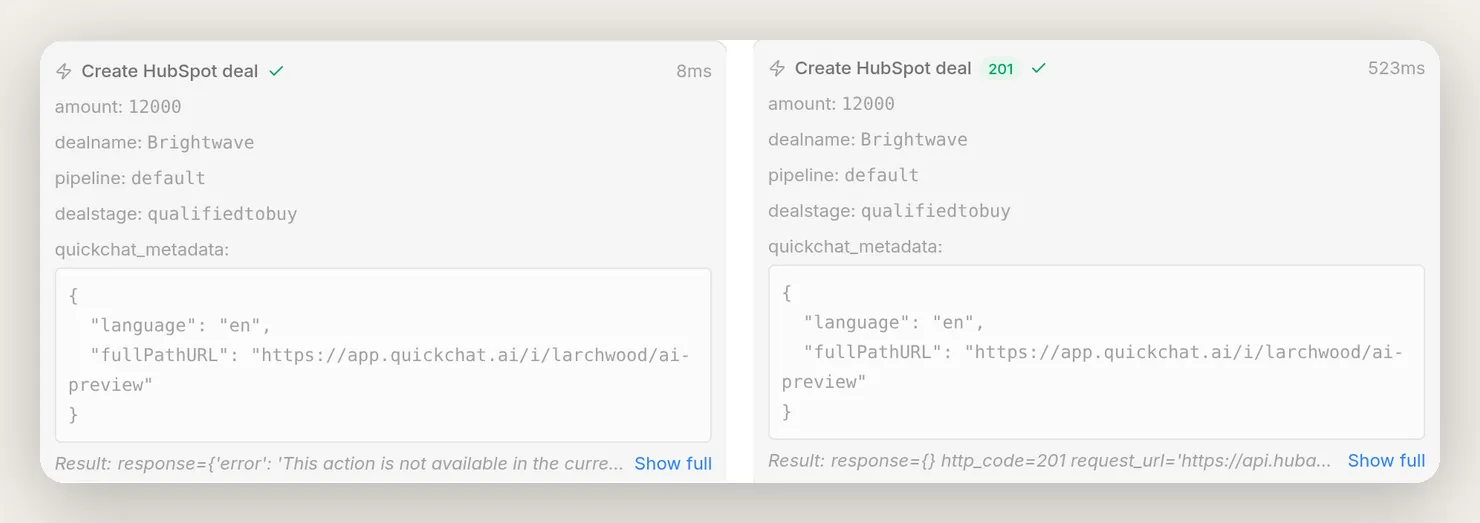Click quickchat_metadata label in the 8ms card
The height and width of the screenshot is (523, 1480).
[142, 249]
